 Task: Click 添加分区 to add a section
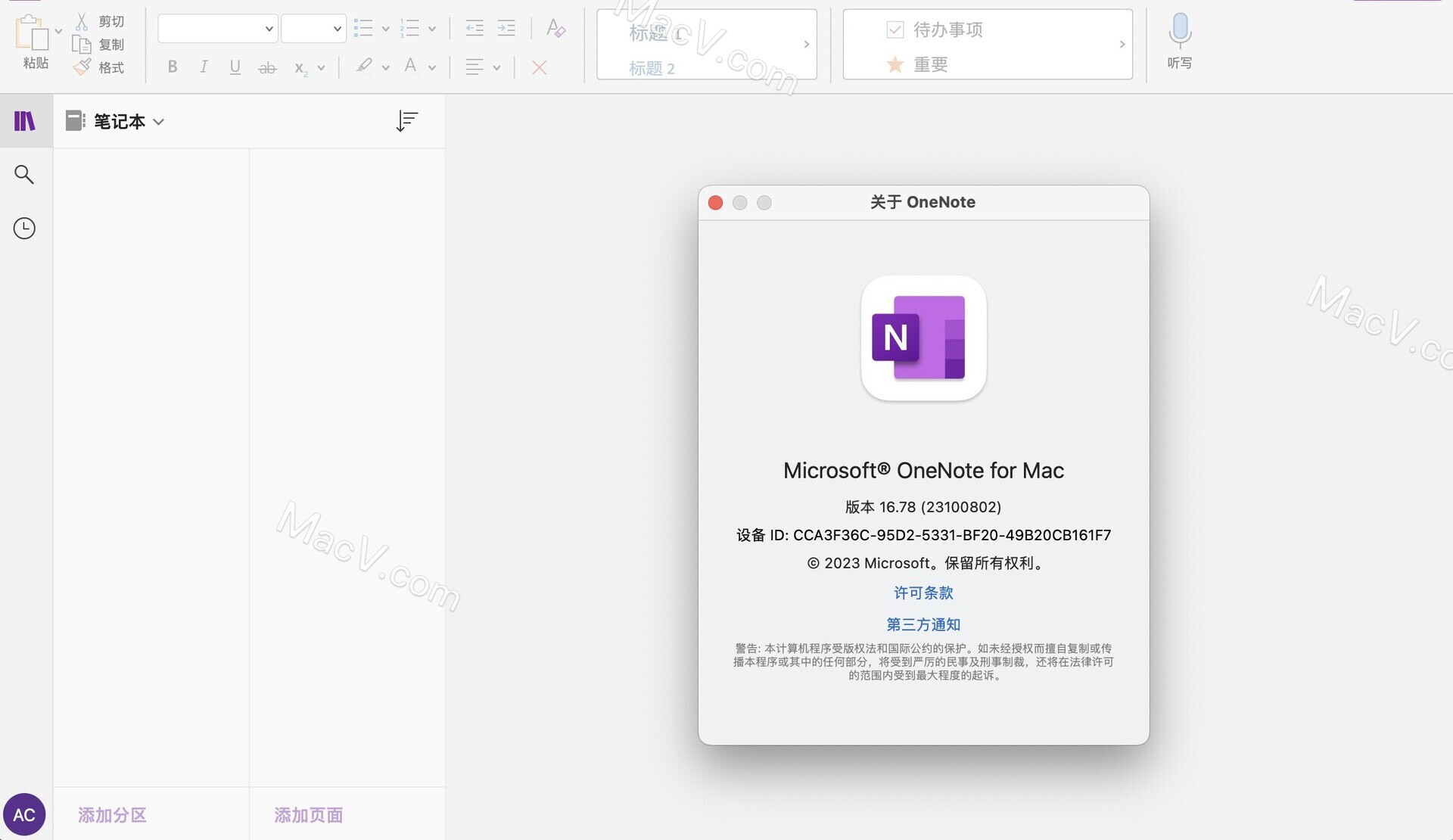click(x=112, y=815)
